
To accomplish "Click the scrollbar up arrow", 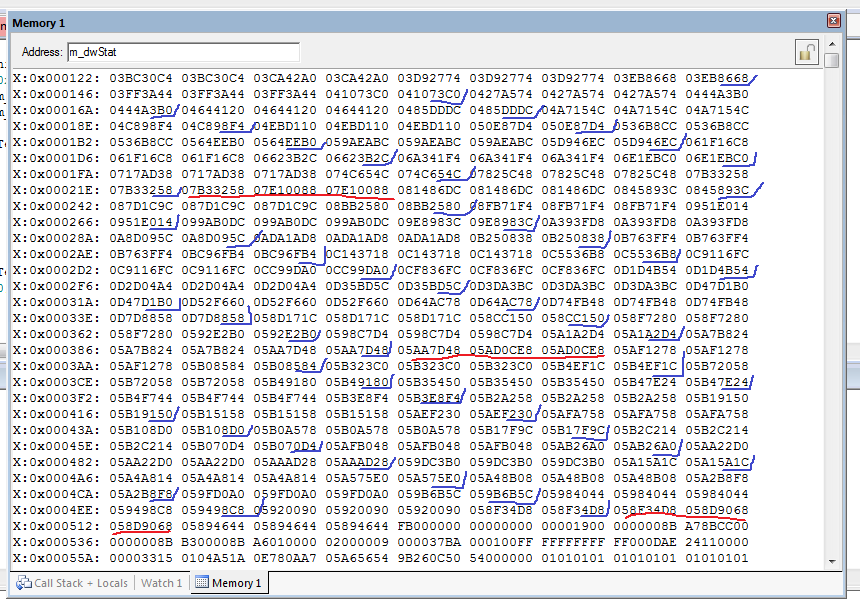I will [833, 44].
